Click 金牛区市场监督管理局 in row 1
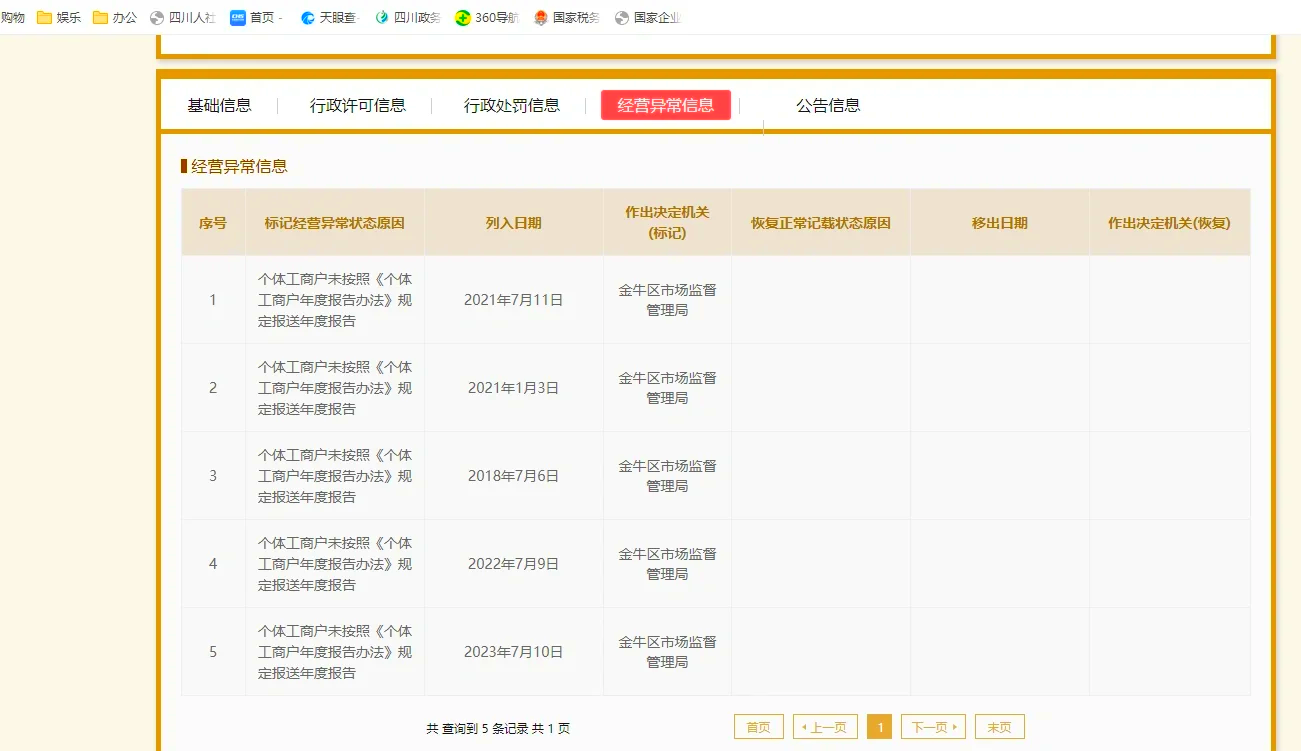This screenshot has height=751, width=1301. click(667, 300)
